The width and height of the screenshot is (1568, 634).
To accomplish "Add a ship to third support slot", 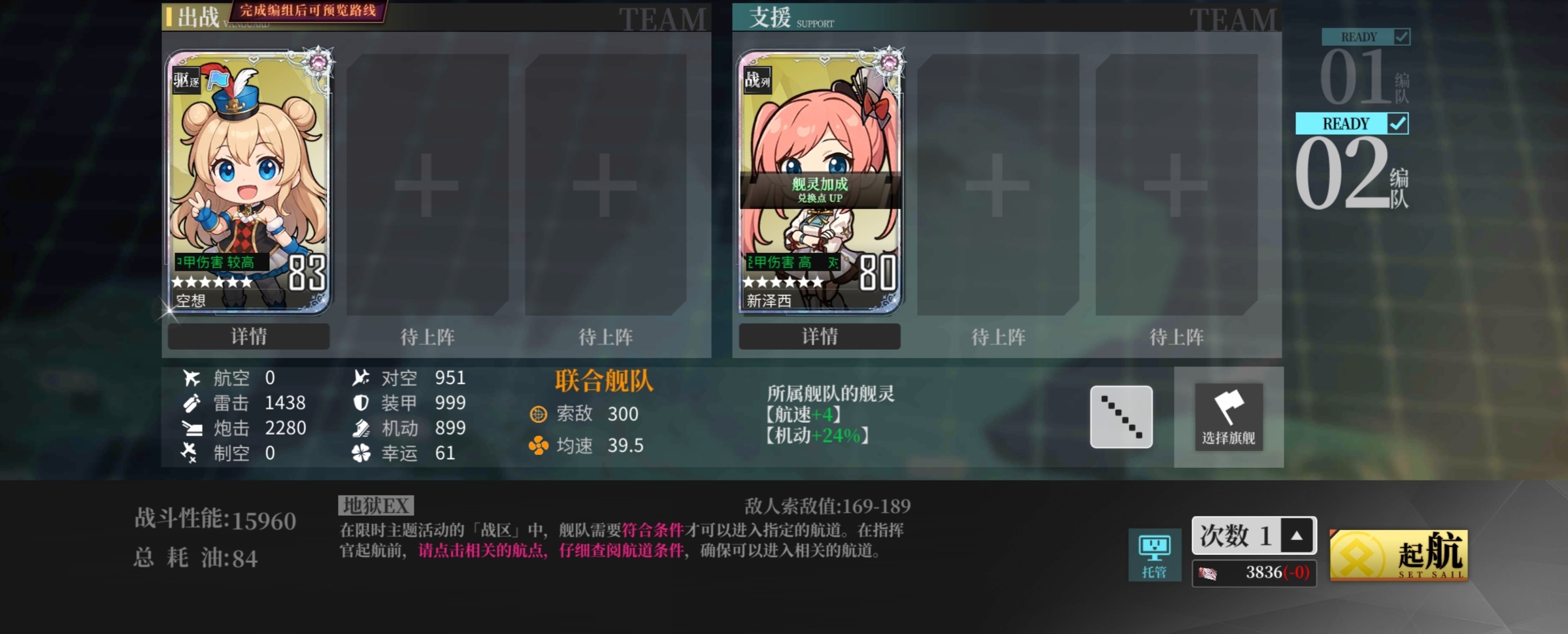I will coord(1176,185).
